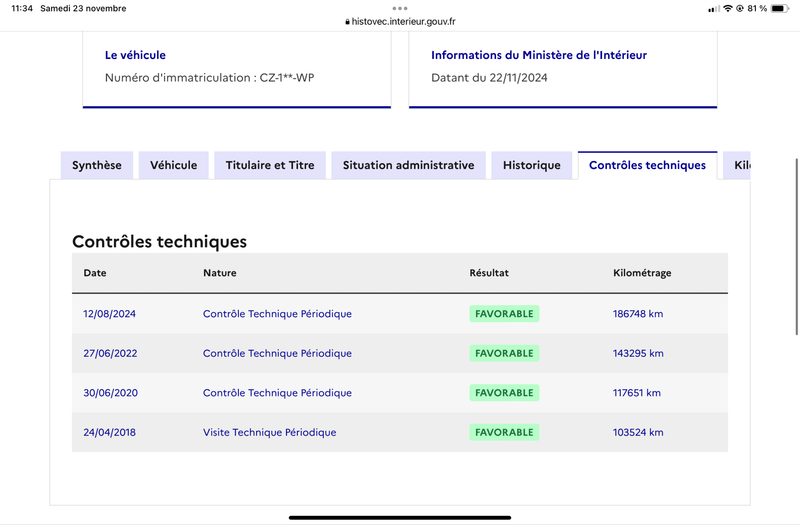Click the 143295 km mileage value
Viewport: 800px width, 525px height.
click(x=638, y=353)
